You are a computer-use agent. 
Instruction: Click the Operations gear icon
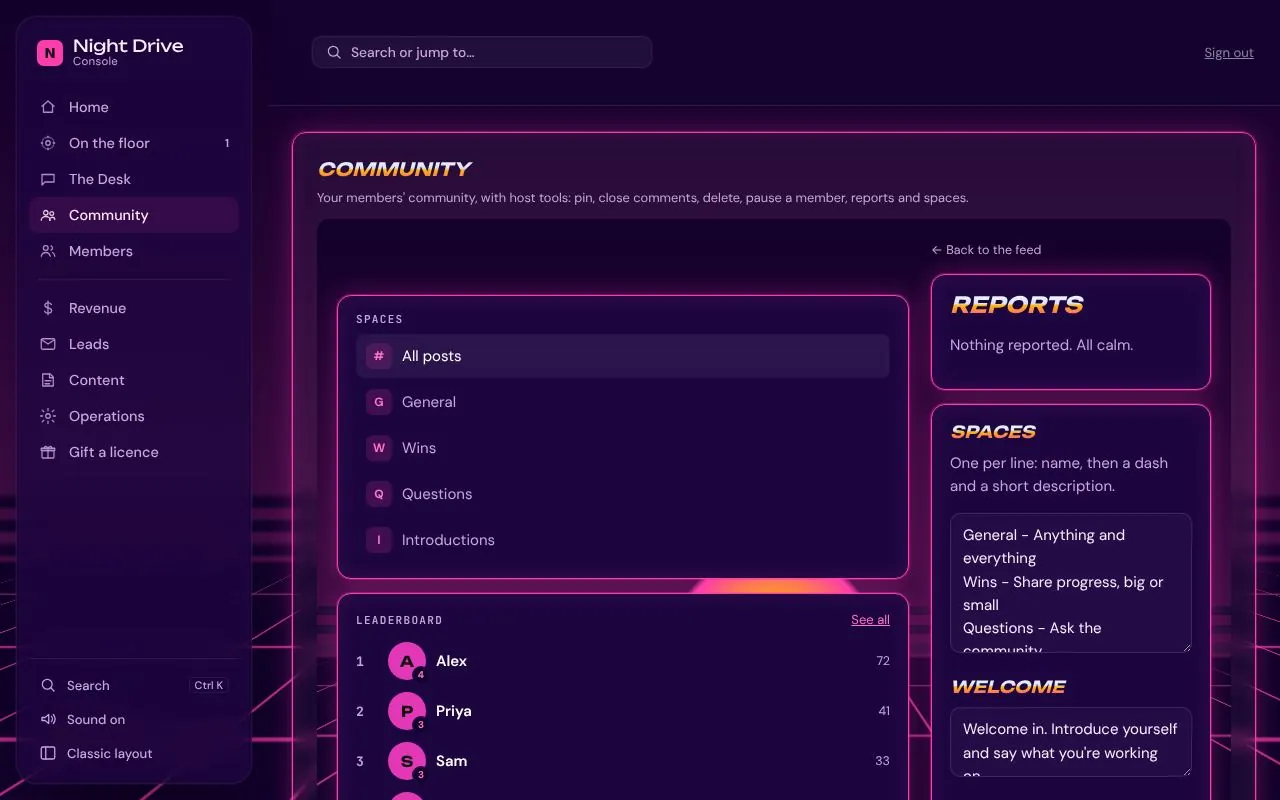tap(48, 416)
